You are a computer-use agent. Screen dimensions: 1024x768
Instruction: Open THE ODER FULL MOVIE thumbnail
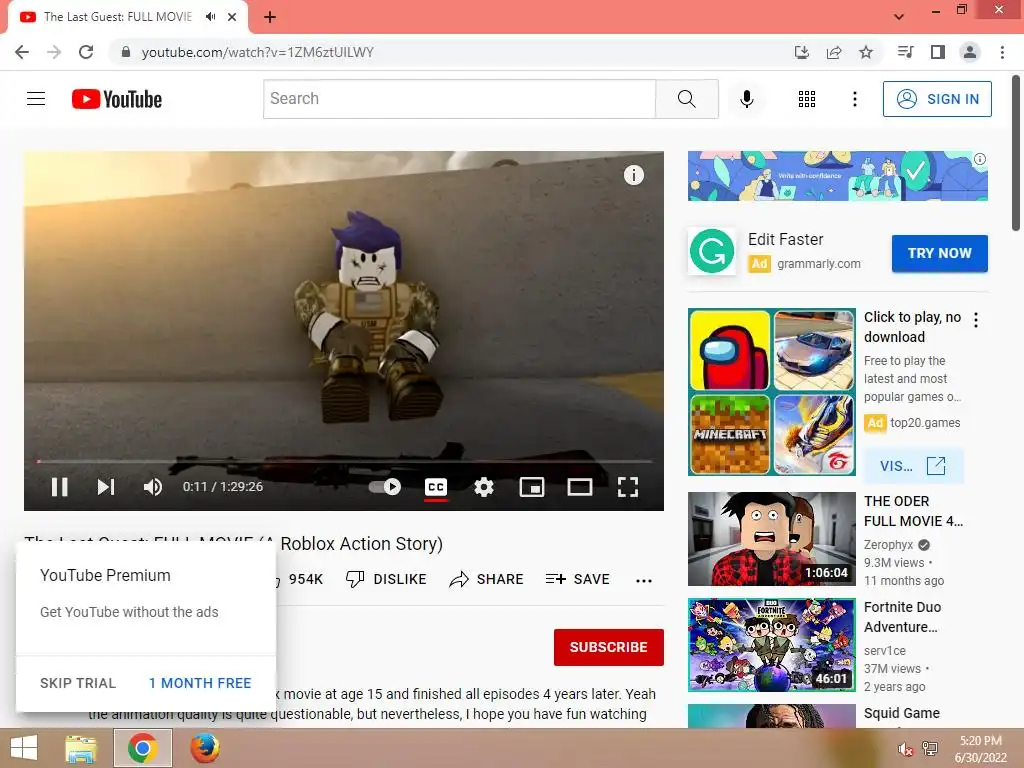coord(772,539)
